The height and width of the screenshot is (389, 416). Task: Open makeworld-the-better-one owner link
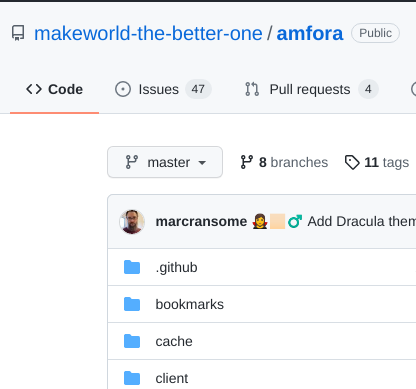tap(148, 33)
